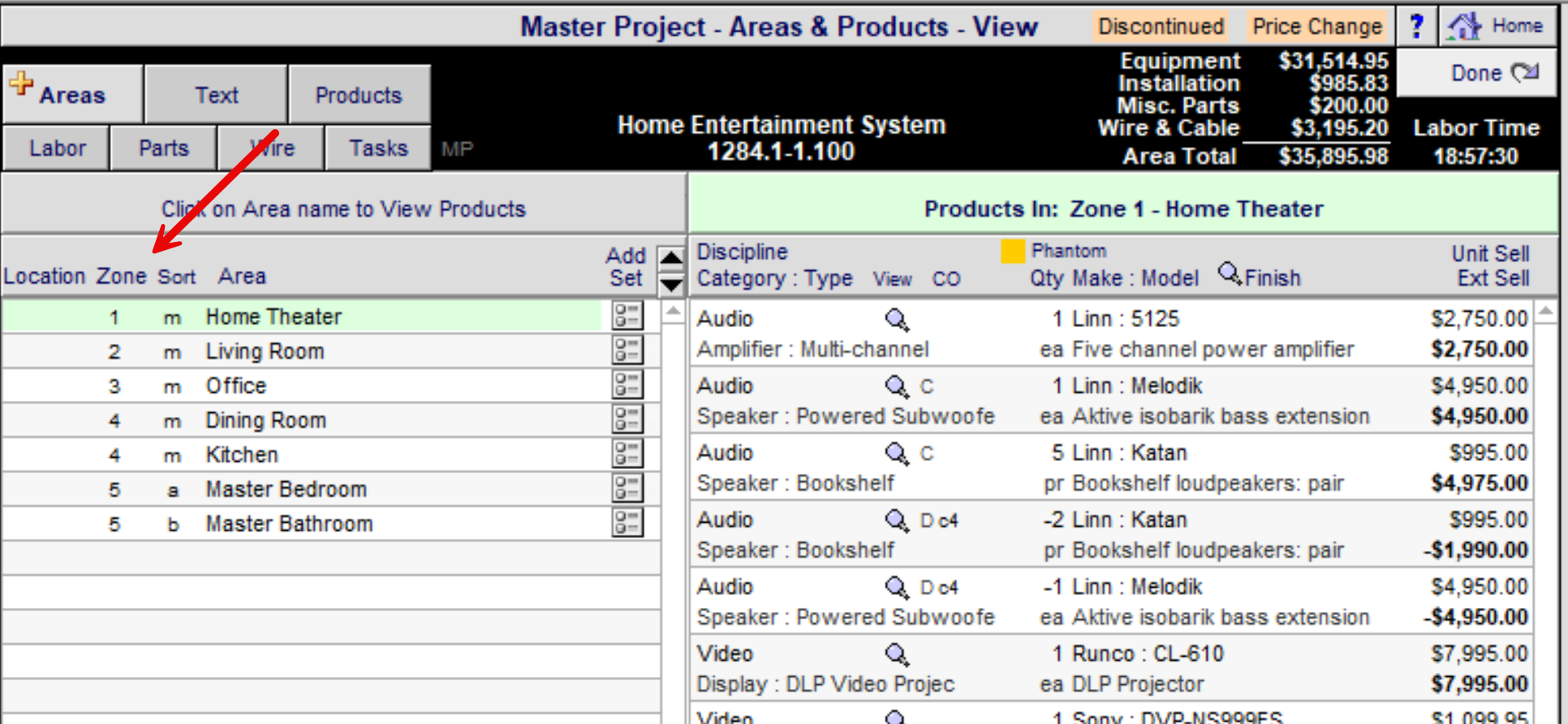View Linn Katan qty -2 row magnifier
Image resolution: width=1568 pixels, height=724 pixels.
896,520
